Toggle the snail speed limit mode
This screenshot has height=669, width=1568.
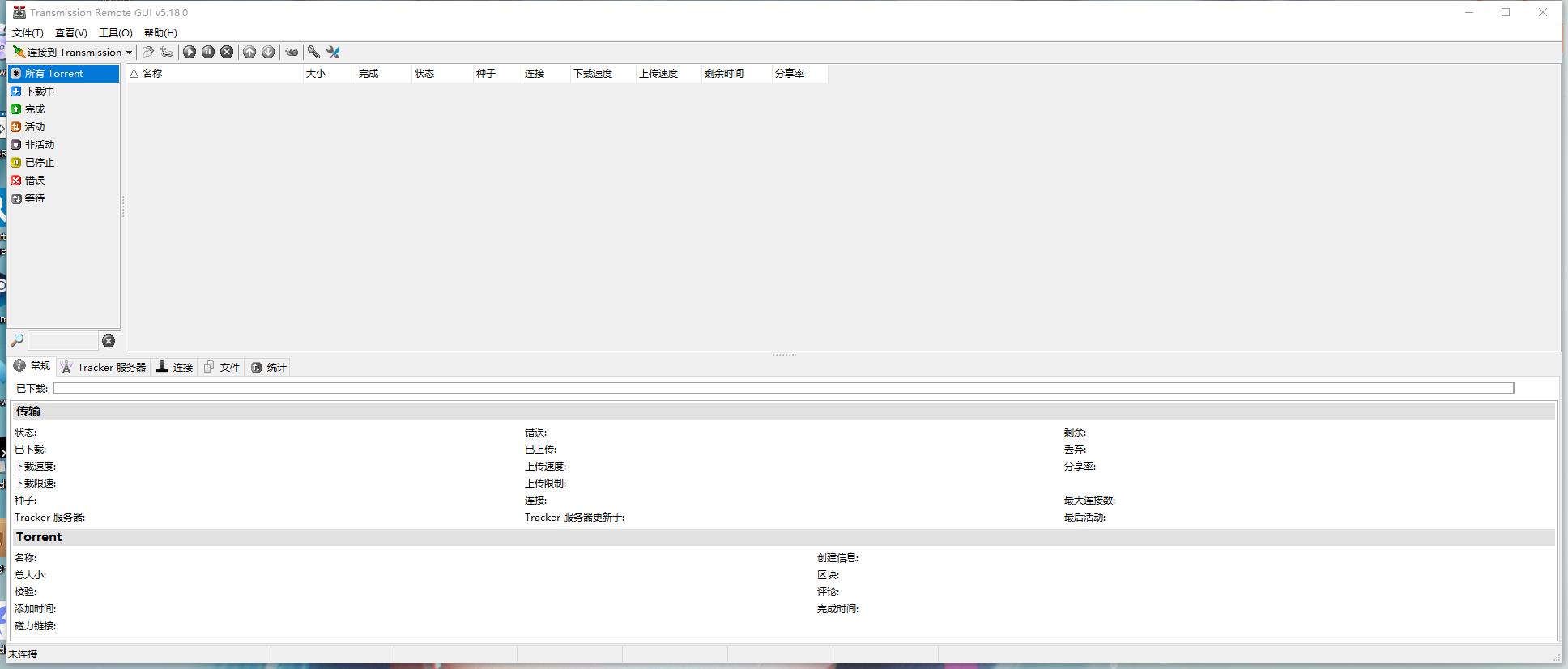click(x=292, y=52)
